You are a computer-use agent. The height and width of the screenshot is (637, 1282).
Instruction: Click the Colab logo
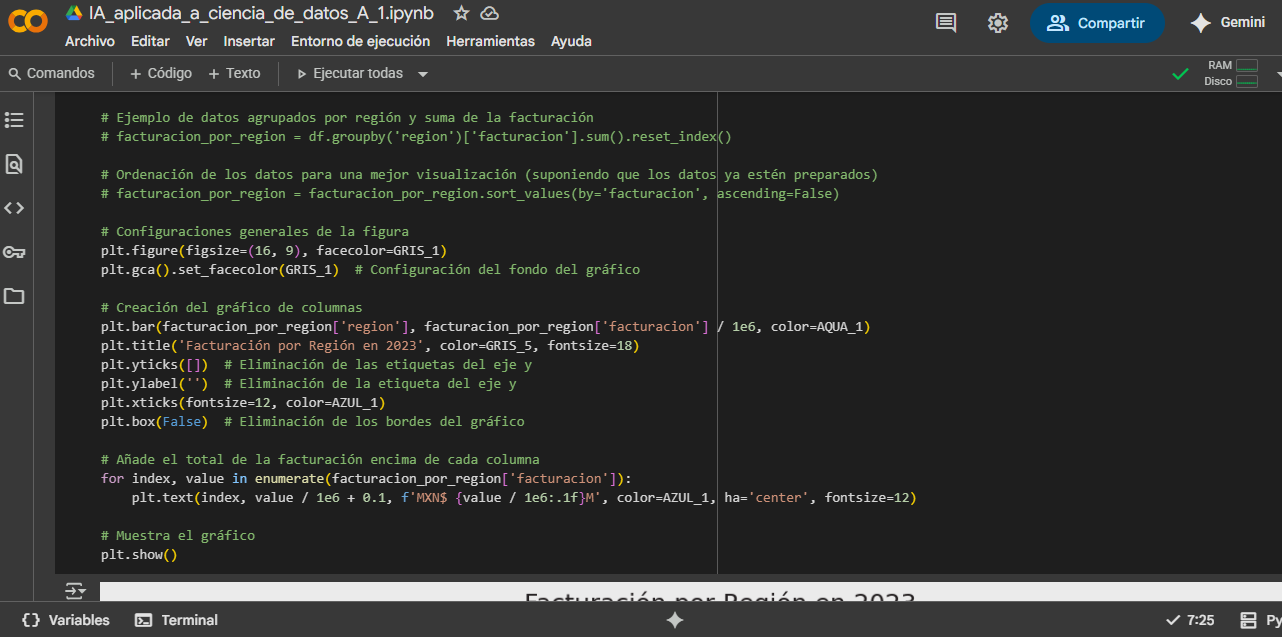coord(27,22)
